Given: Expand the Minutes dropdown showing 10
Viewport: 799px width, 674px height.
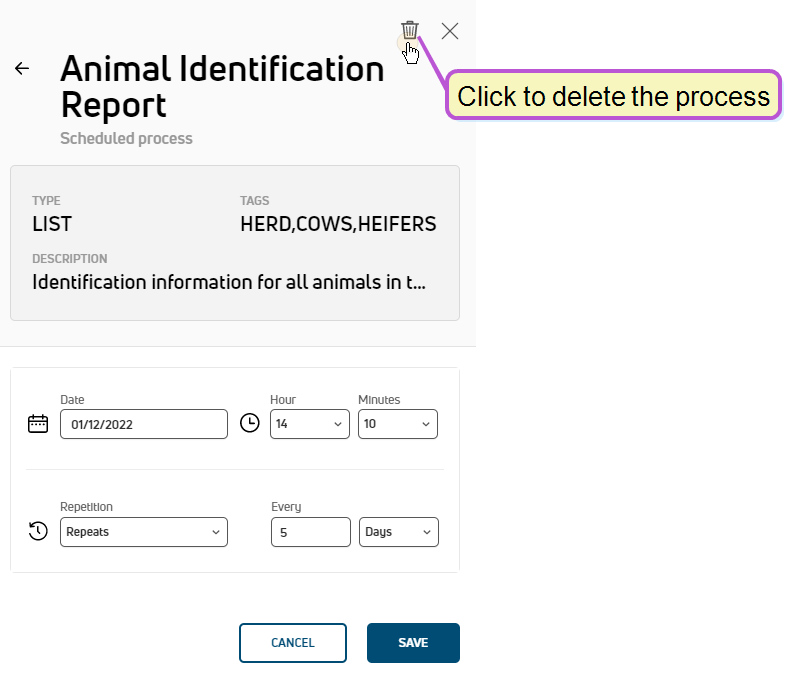Looking at the screenshot, I should (397, 424).
